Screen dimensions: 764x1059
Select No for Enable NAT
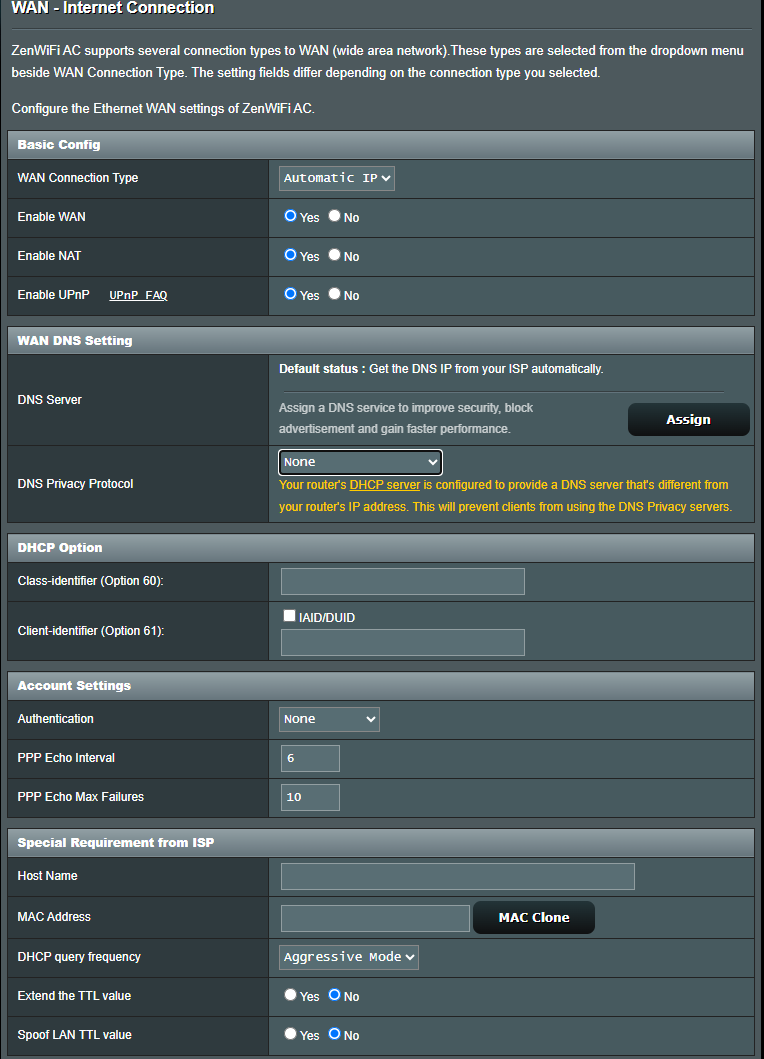click(x=335, y=255)
